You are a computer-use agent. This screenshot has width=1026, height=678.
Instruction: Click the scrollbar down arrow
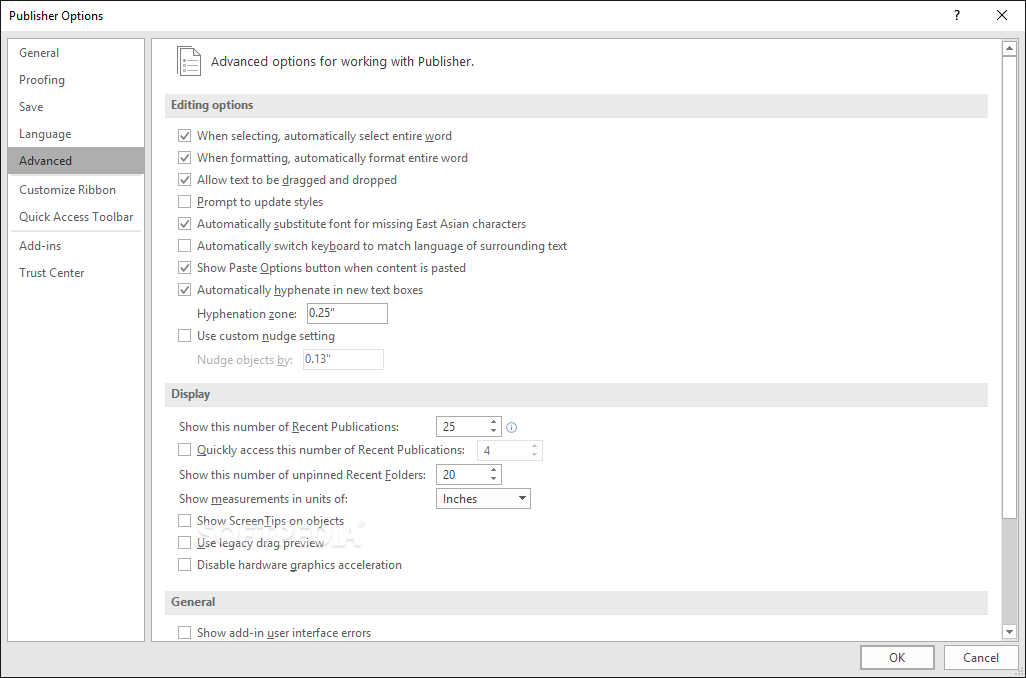(1009, 632)
